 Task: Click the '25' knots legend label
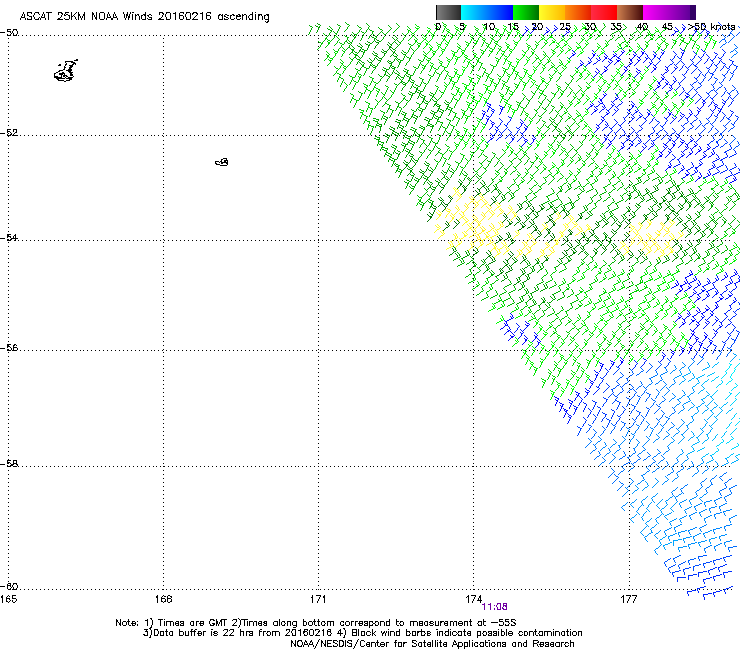[x=565, y=27]
